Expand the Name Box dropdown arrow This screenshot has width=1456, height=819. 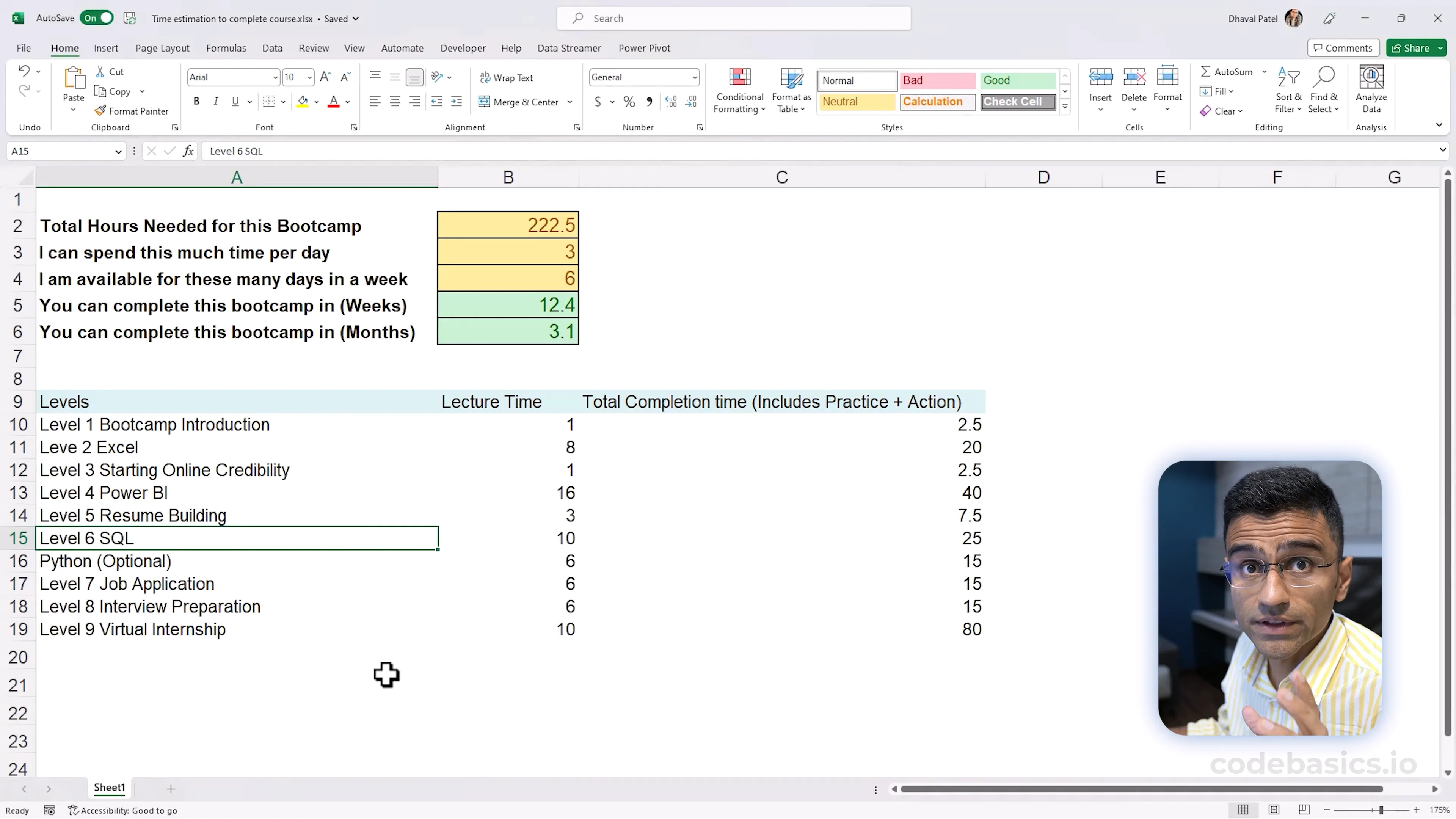click(x=118, y=151)
